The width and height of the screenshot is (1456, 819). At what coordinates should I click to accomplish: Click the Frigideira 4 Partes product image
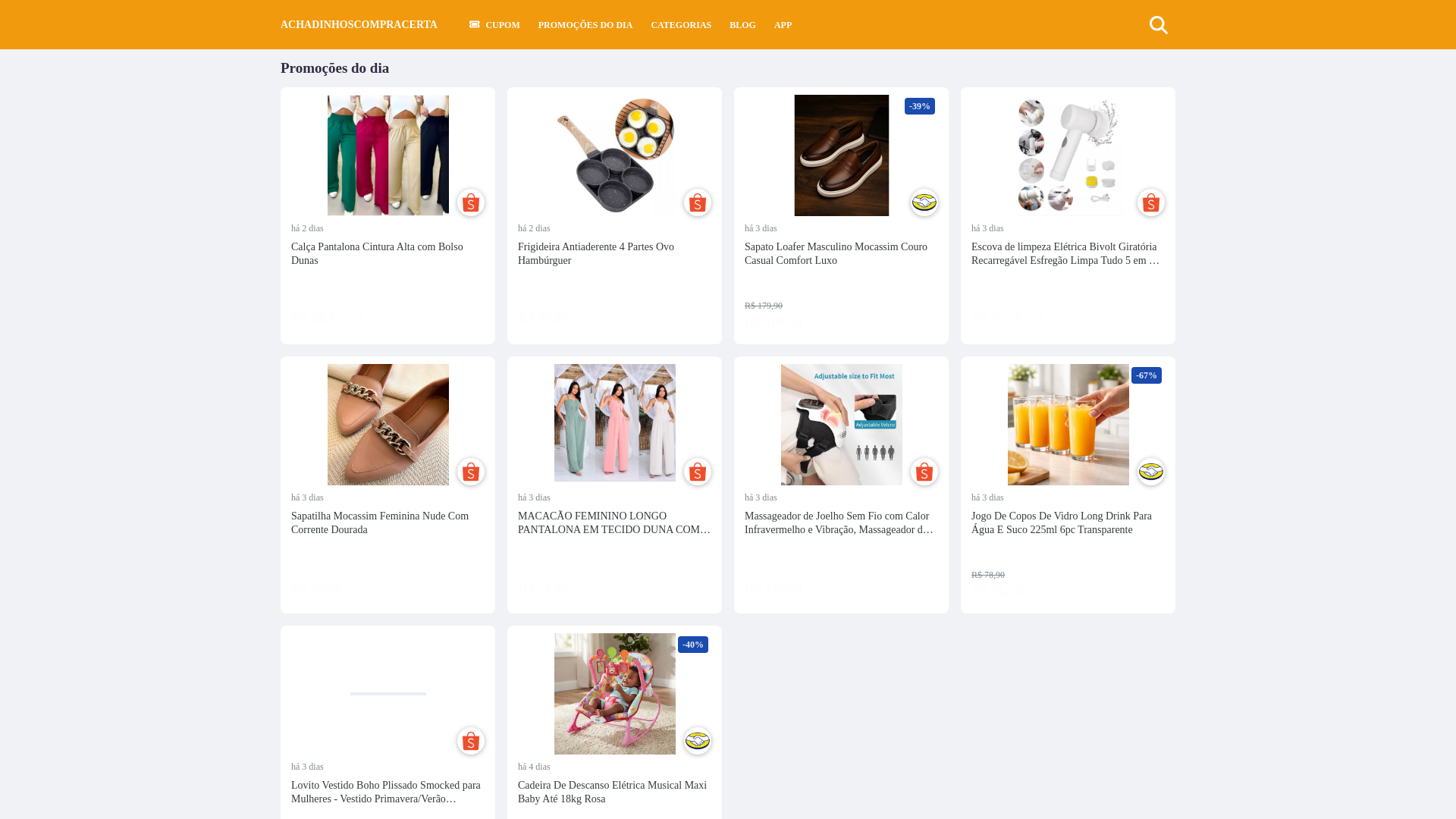tap(614, 155)
